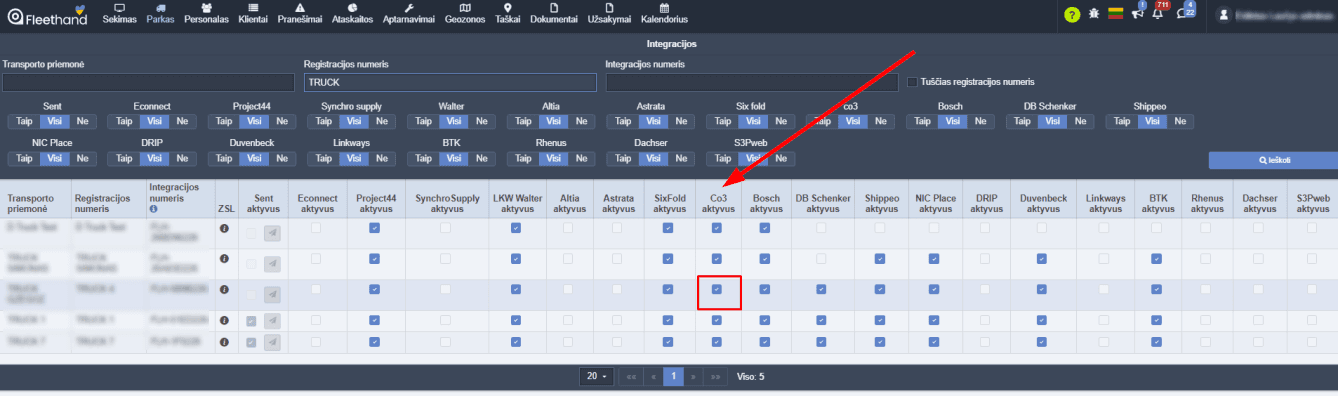
Task: Click the Ieškoti search button
Action: pos(1273,160)
